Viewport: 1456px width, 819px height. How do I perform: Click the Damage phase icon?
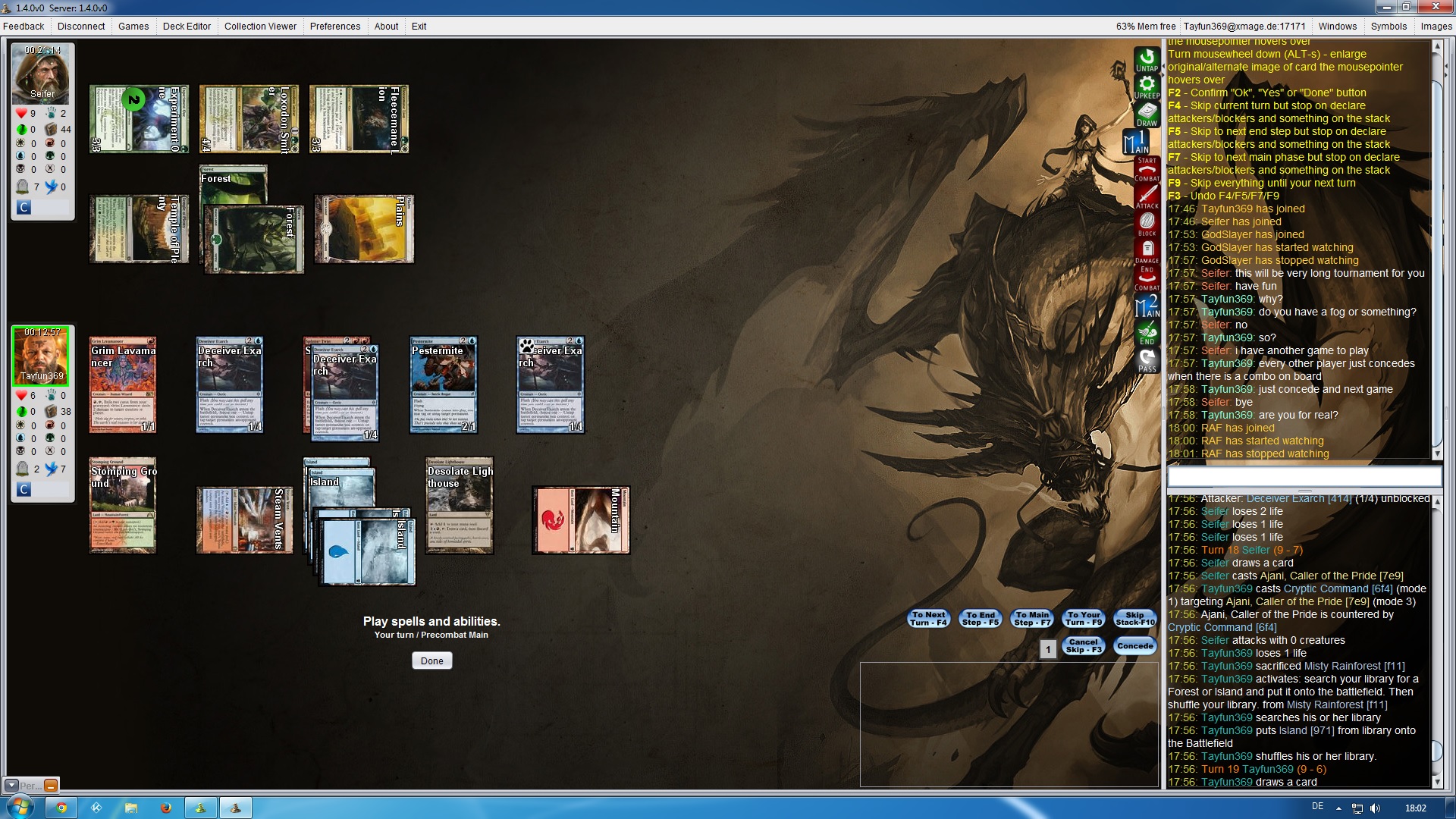point(1147,251)
